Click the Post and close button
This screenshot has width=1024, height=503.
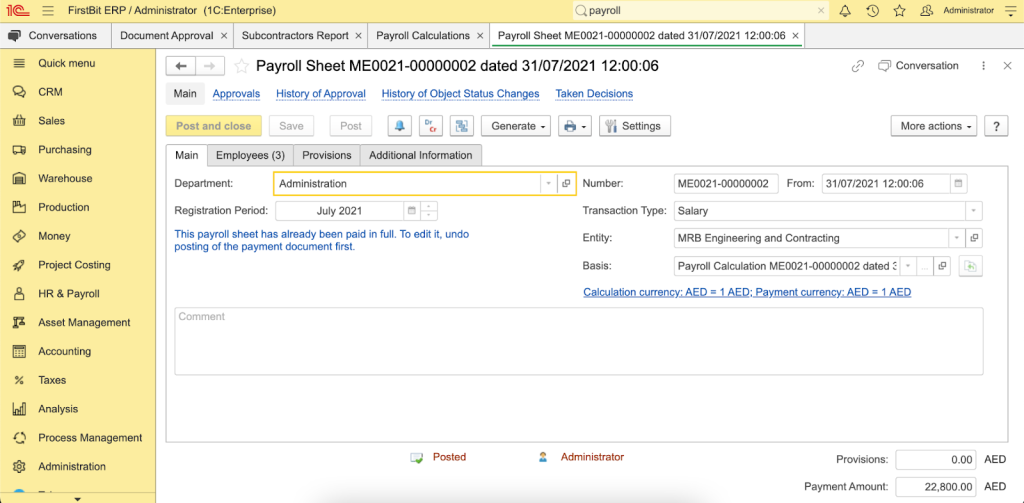[213, 126]
